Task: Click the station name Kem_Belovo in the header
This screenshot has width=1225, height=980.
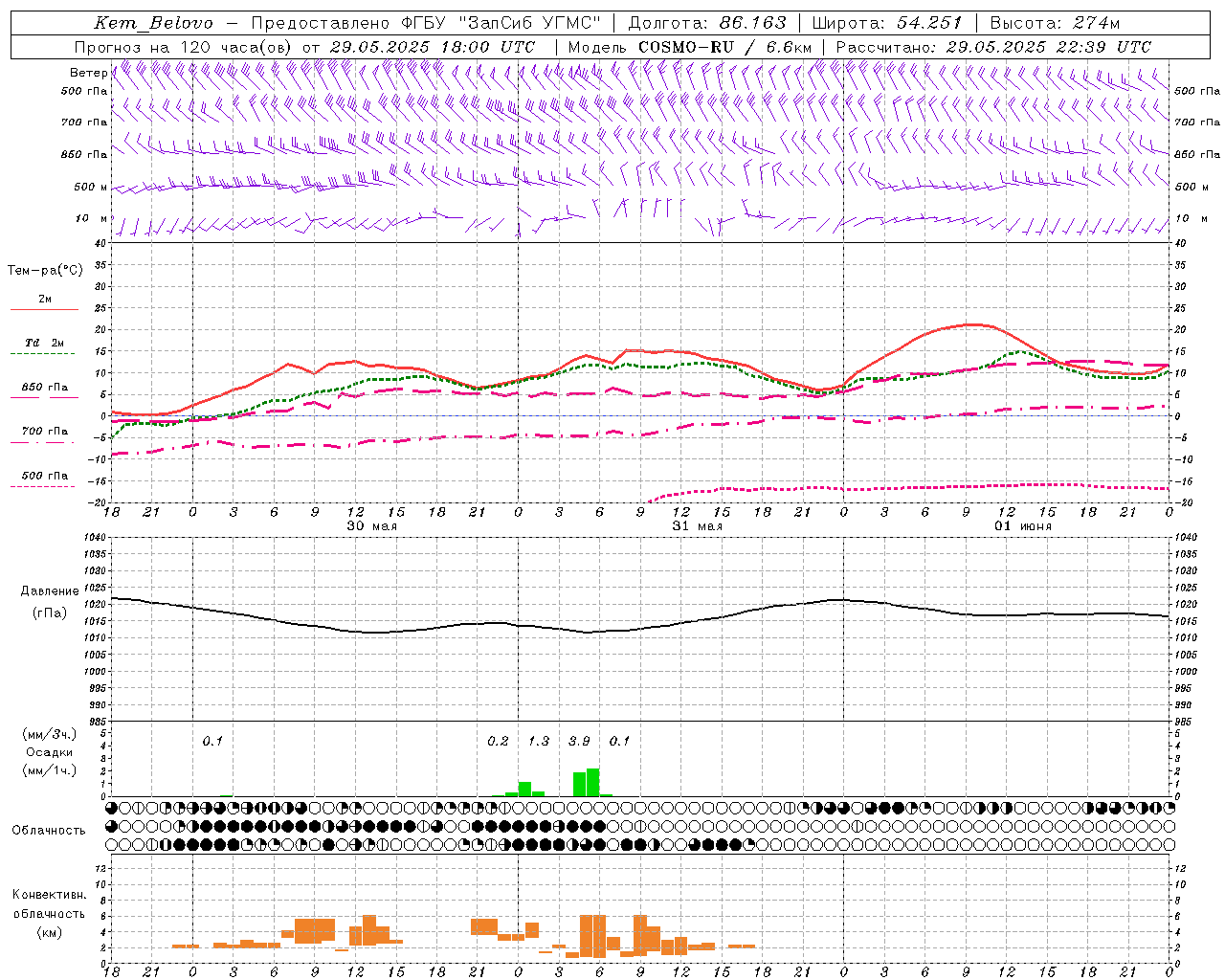Action: pos(153,23)
